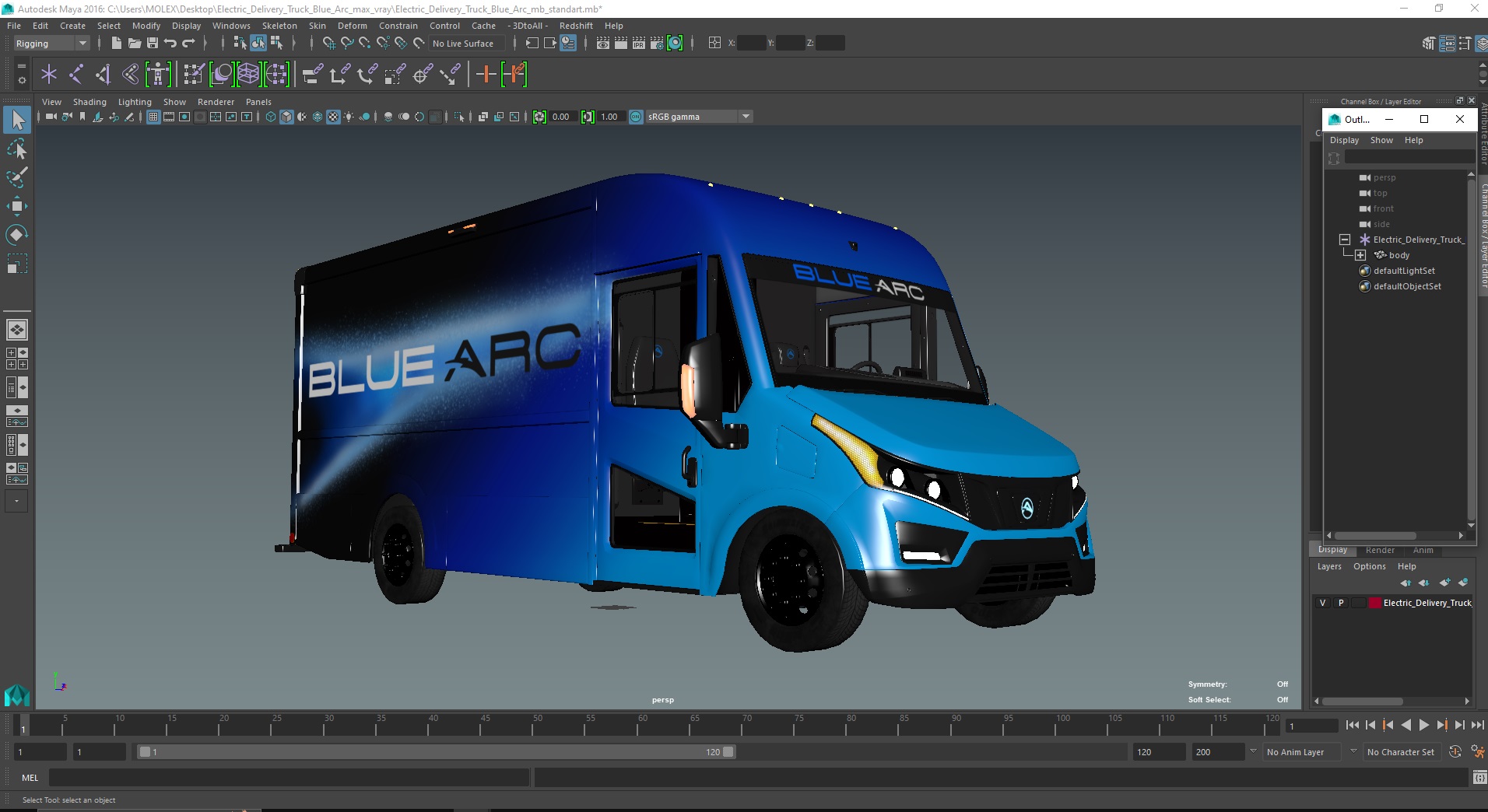Step to the next key
Image resolution: width=1488 pixels, height=812 pixels.
coord(1441,725)
